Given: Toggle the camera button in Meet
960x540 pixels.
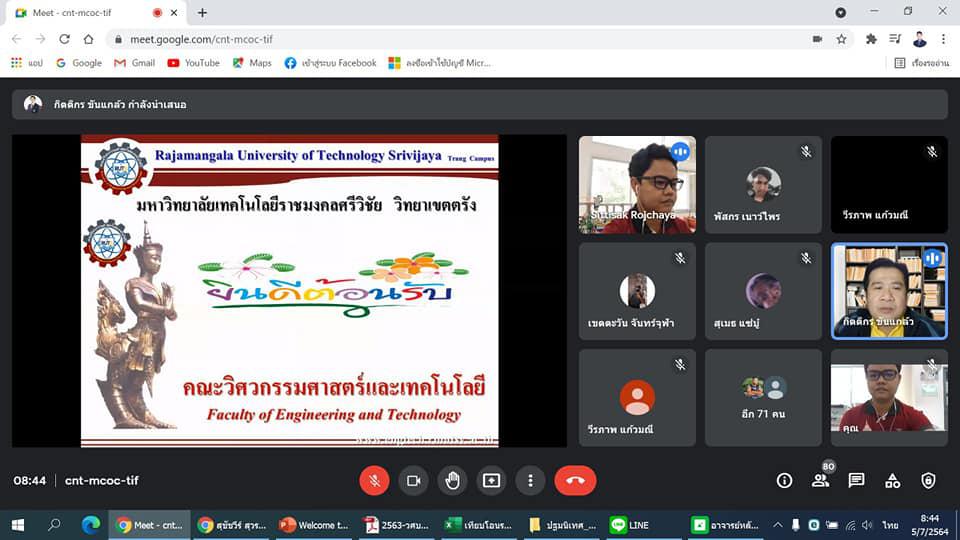Looking at the screenshot, I should tap(413, 481).
